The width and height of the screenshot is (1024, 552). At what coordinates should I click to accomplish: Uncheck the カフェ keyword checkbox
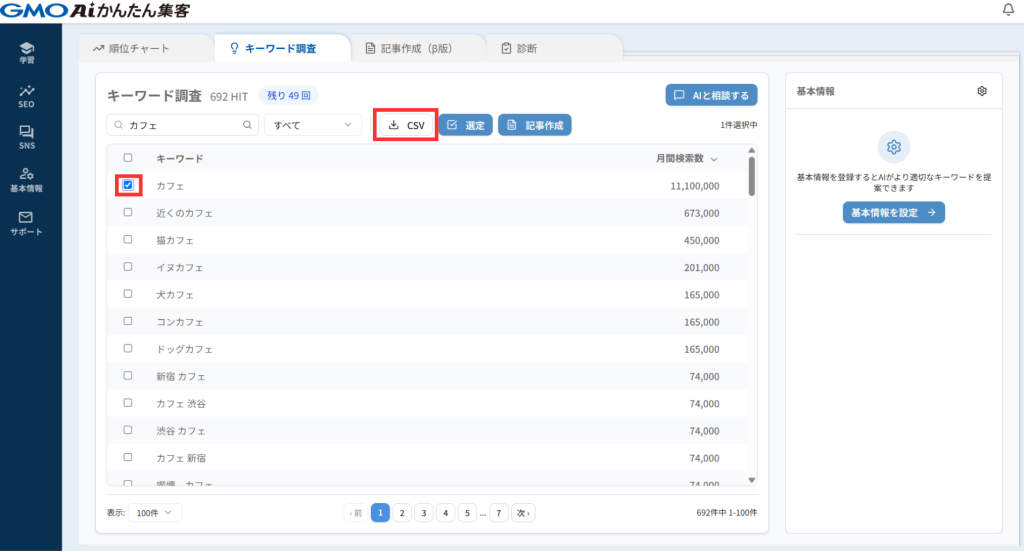(128, 185)
